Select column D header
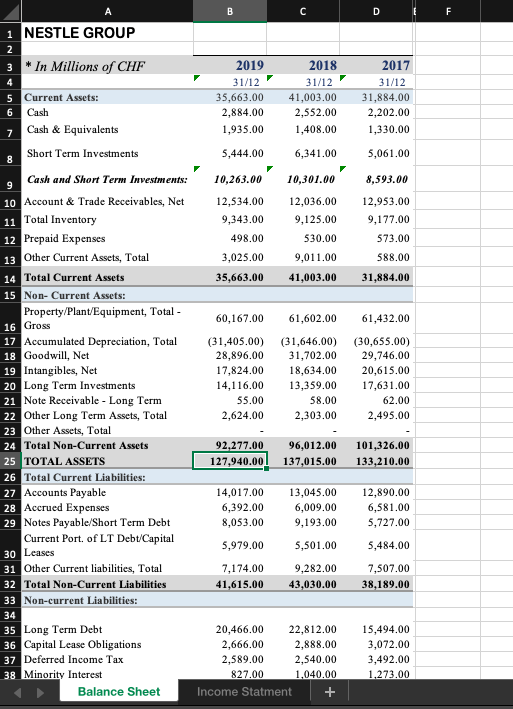Viewport: 513px width, 709px height. 376,11
